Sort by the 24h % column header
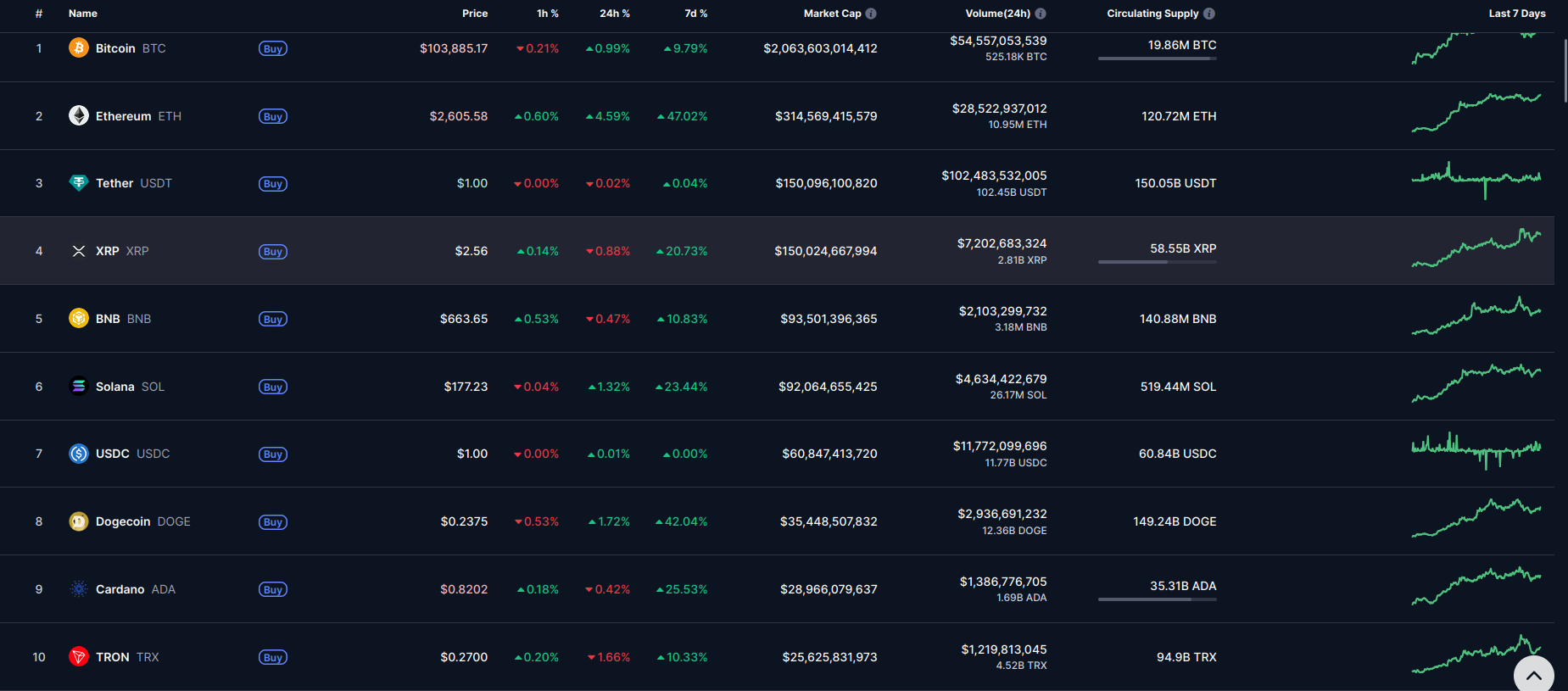1568x691 pixels. pyautogui.click(x=614, y=14)
